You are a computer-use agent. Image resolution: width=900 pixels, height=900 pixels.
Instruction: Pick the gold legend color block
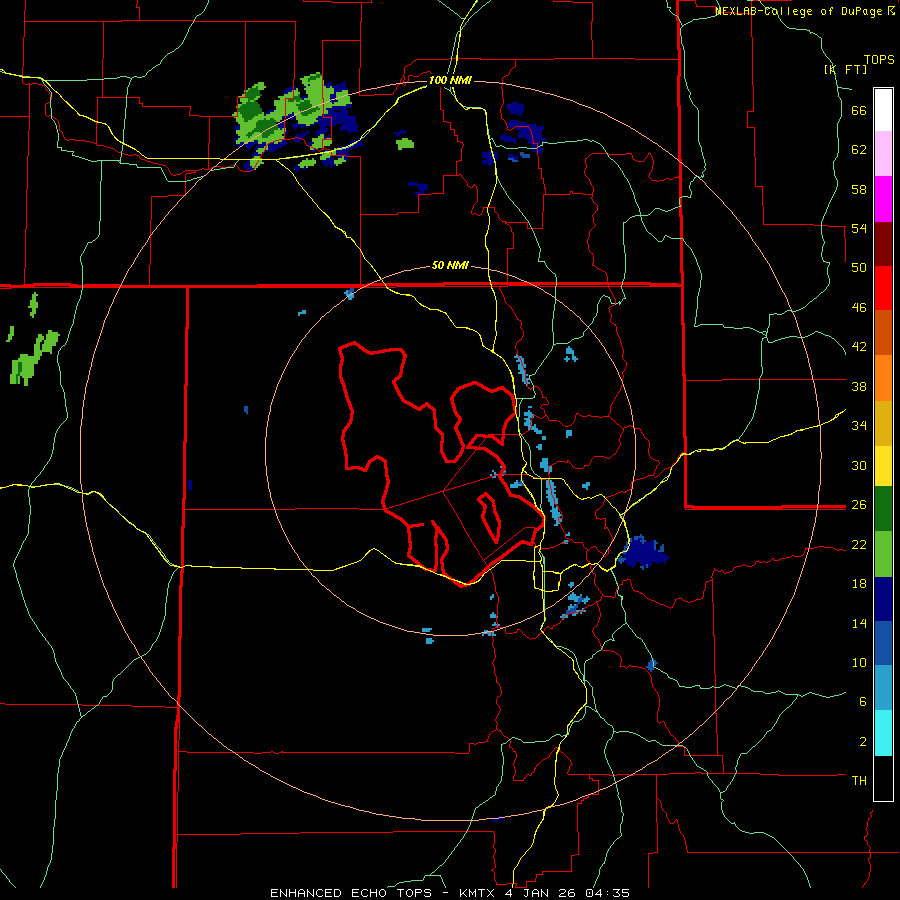pos(883,423)
